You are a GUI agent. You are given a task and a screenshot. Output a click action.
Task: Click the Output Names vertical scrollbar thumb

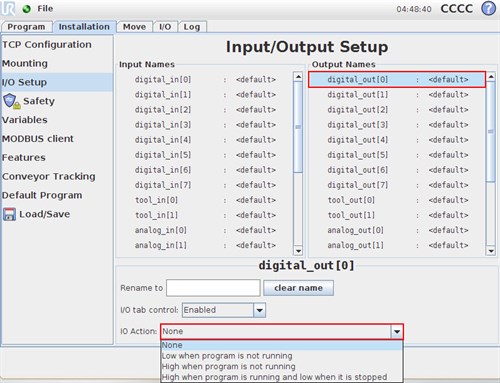point(491,132)
